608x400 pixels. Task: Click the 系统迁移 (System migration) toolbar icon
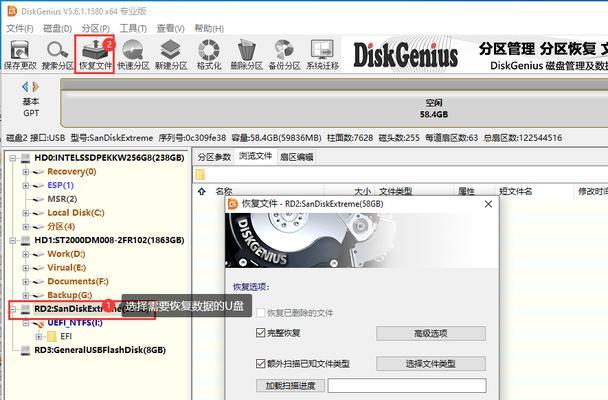(x=322, y=50)
